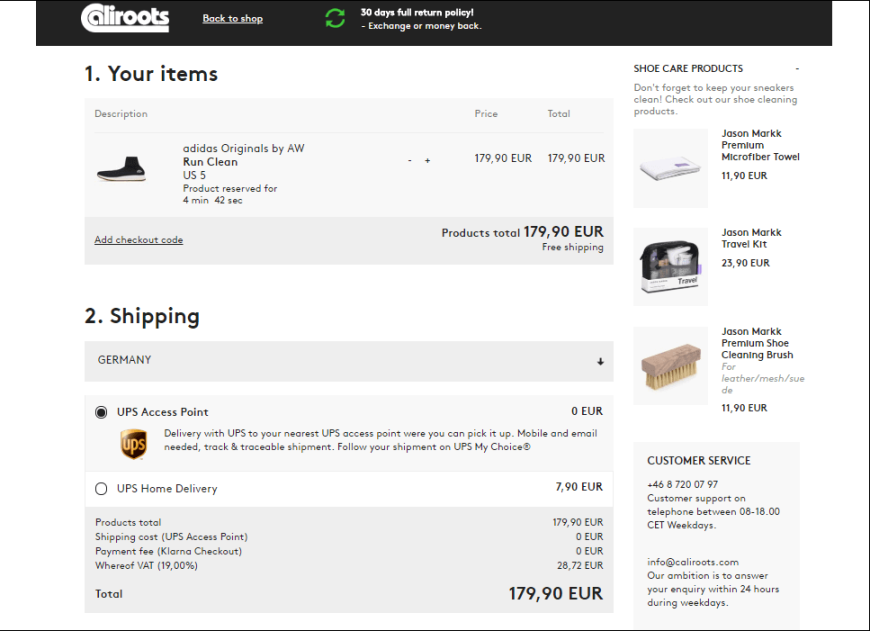870x631 pixels.
Task: Click the adidas Originals by AW text
Action: click(244, 148)
